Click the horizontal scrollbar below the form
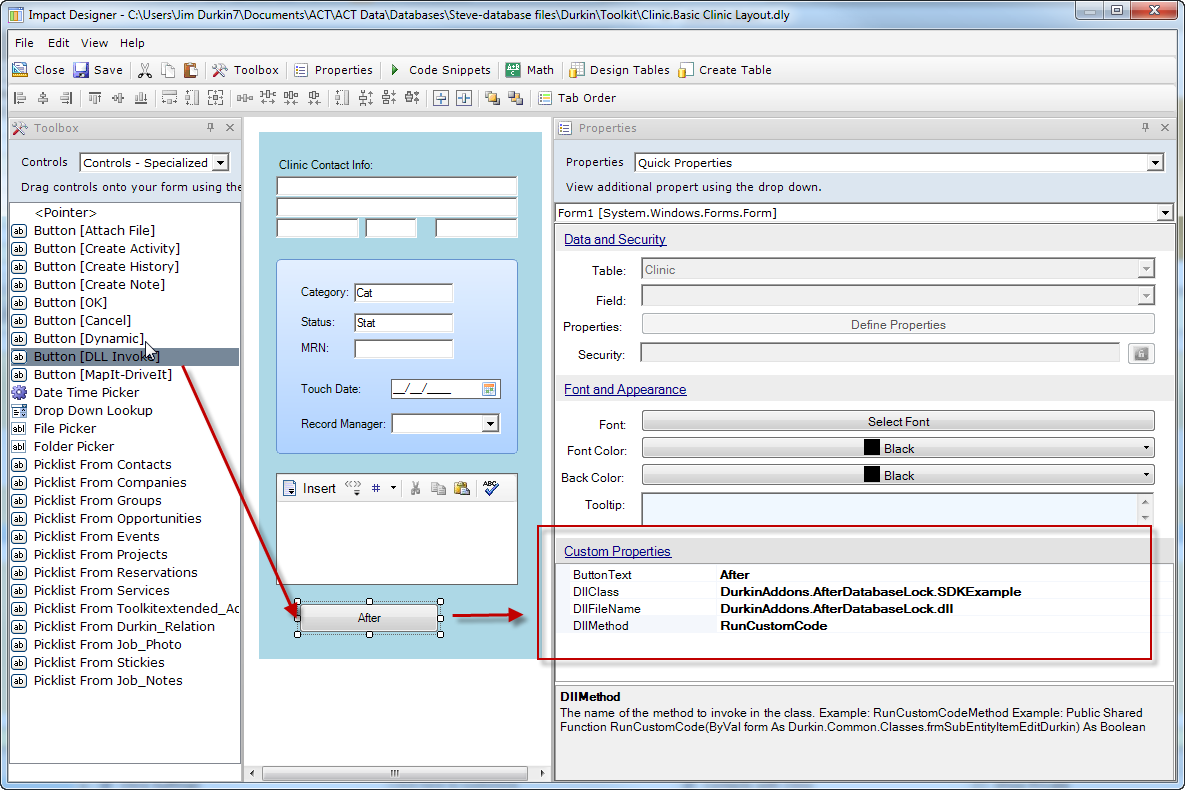The image size is (1185, 790). 394,773
